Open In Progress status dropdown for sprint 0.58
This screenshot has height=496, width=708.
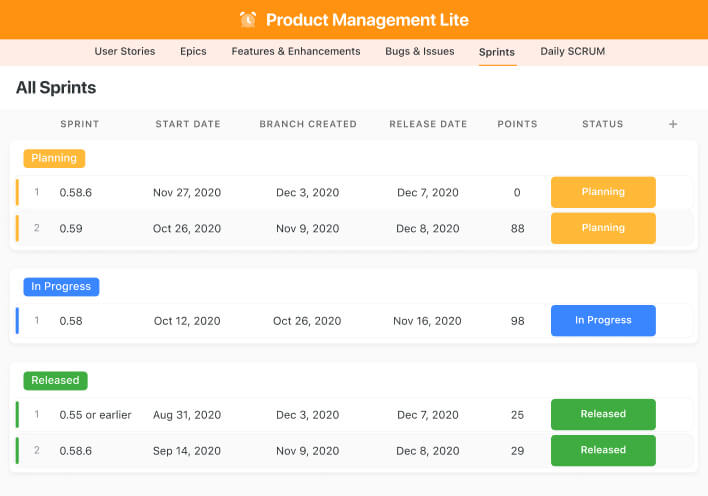point(603,321)
